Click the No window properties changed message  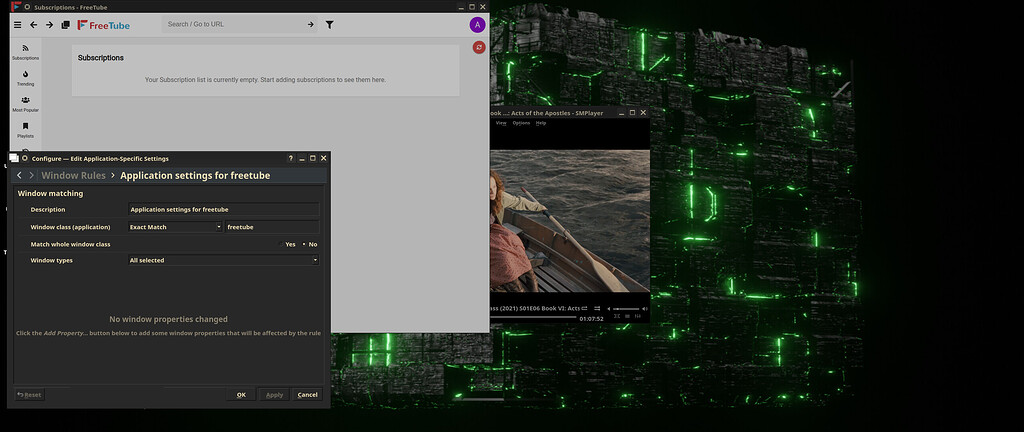coord(168,319)
